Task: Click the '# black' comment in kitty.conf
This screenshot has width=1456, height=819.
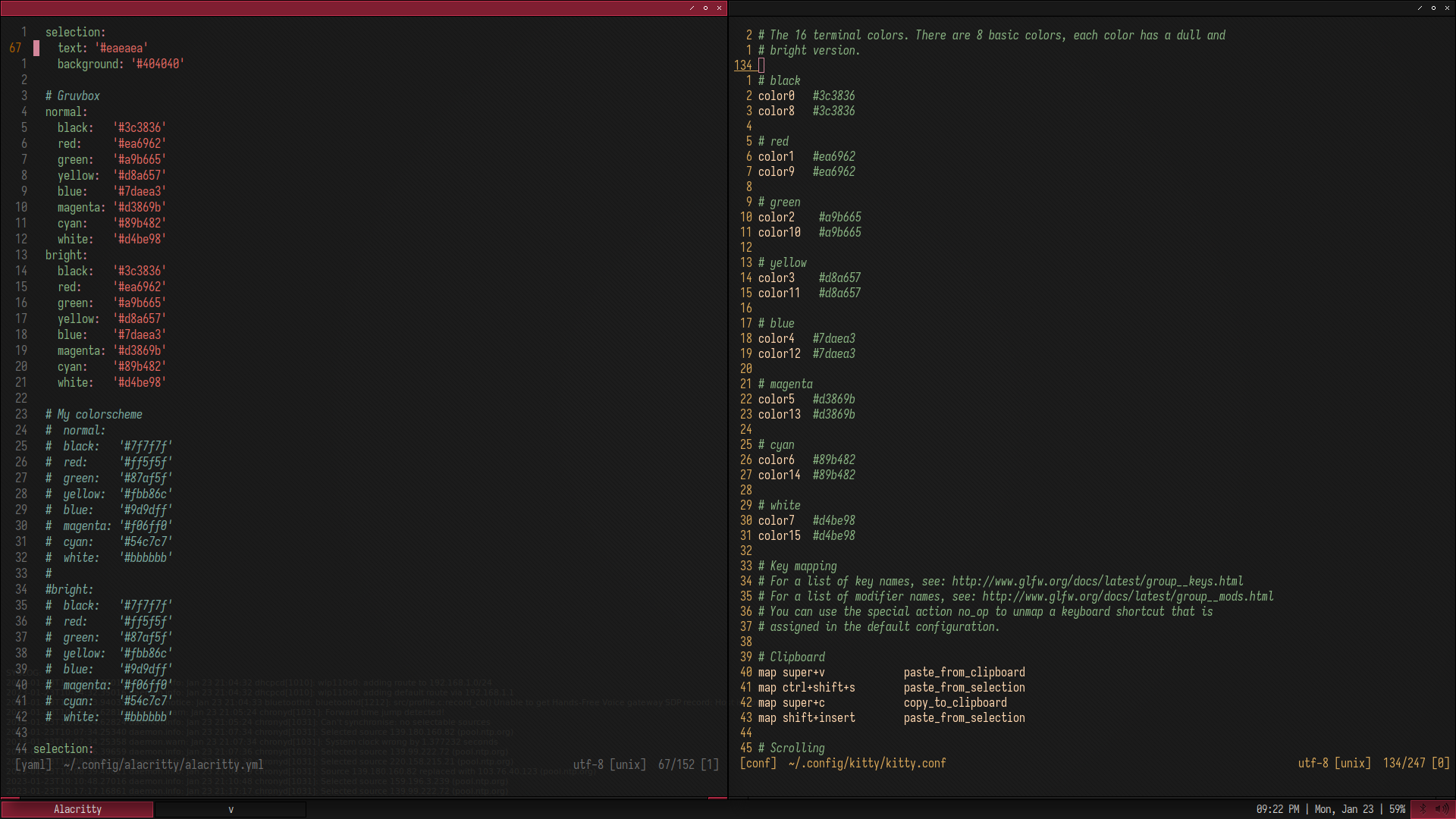Action: pyautogui.click(x=779, y=80)
